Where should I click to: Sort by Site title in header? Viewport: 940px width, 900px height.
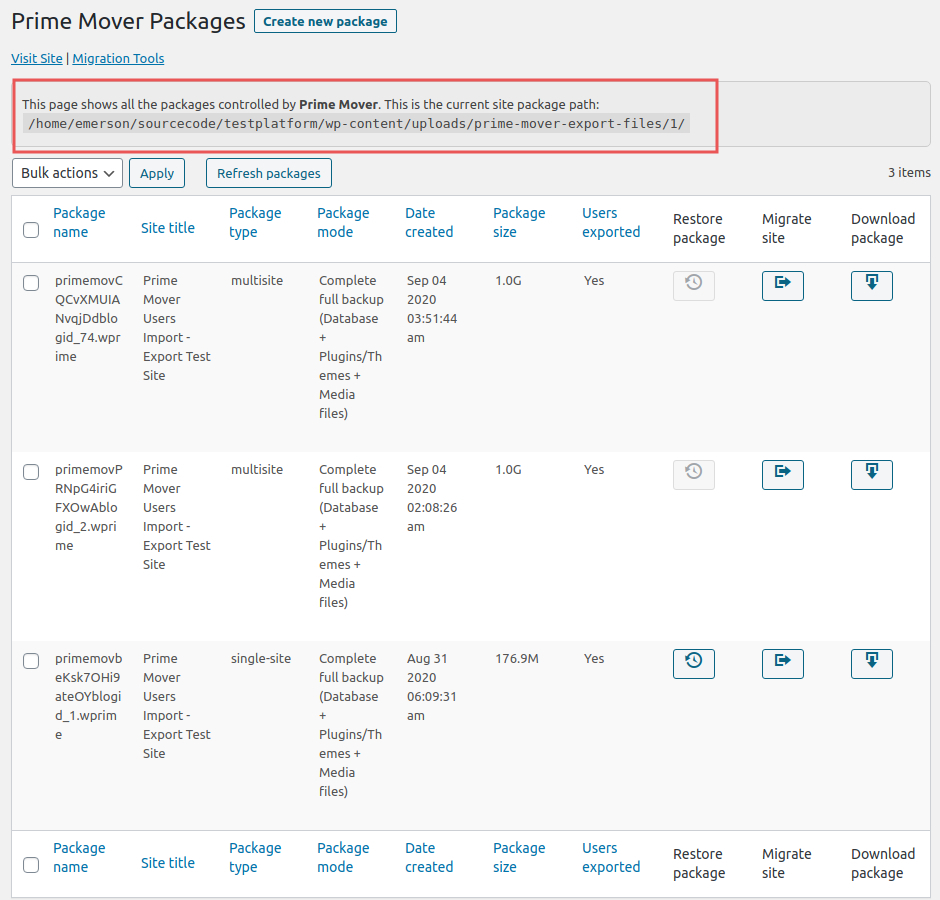pos(168,228)
